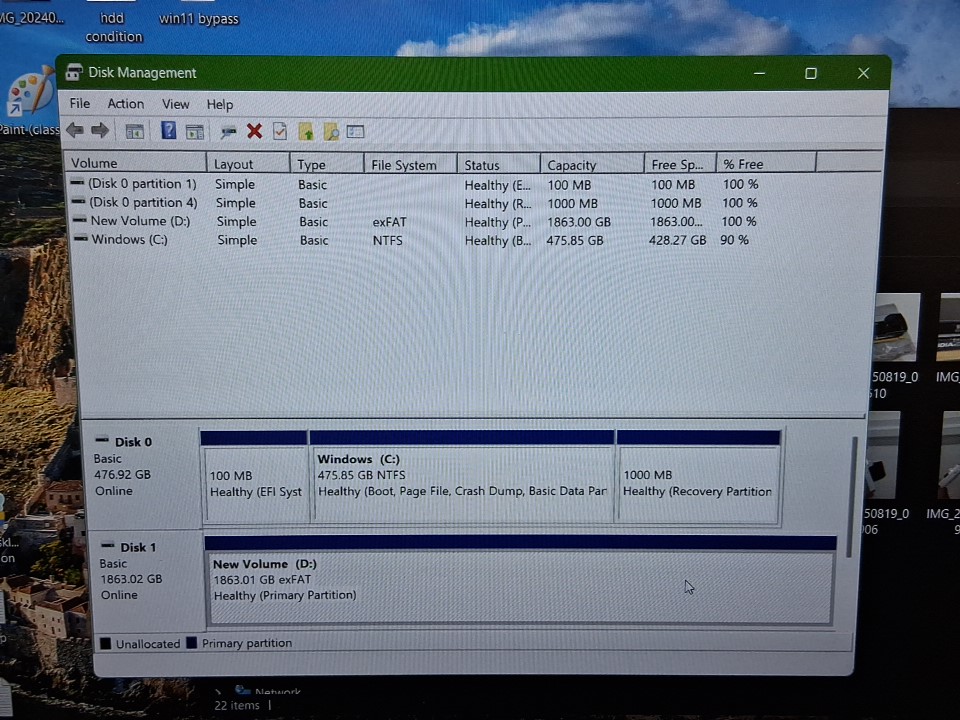Open Help via the blue question-mark icon

click(x=168, y=130)
